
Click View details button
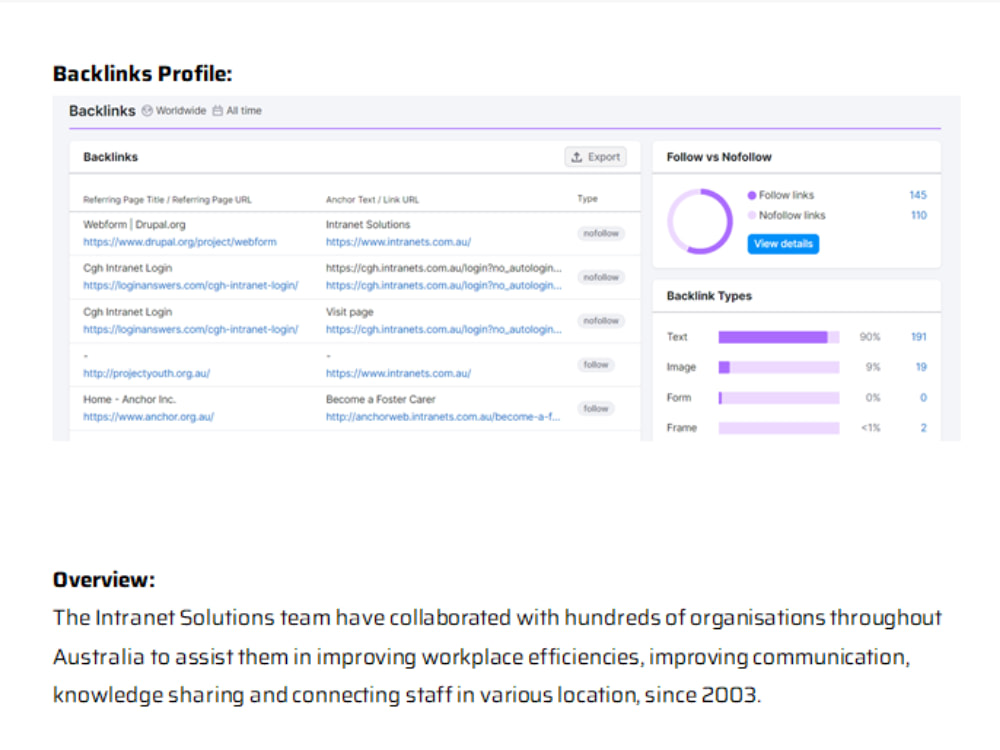click(x=783, y=244)
